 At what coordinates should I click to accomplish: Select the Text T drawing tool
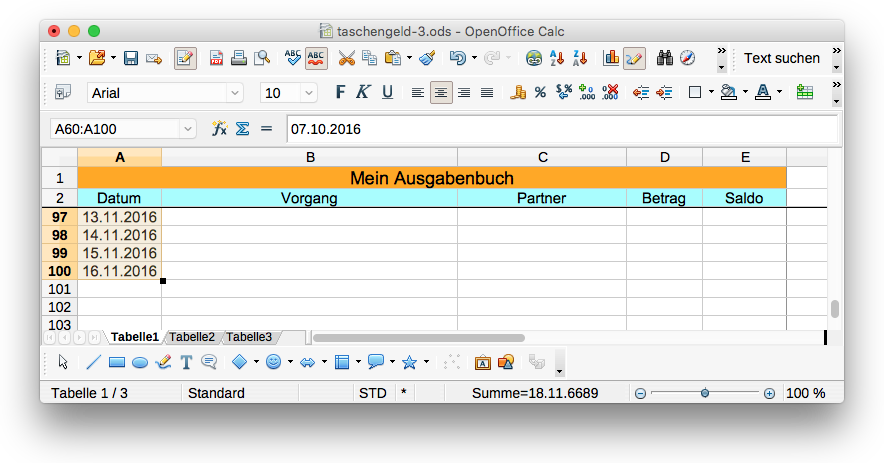click(186, 362)
